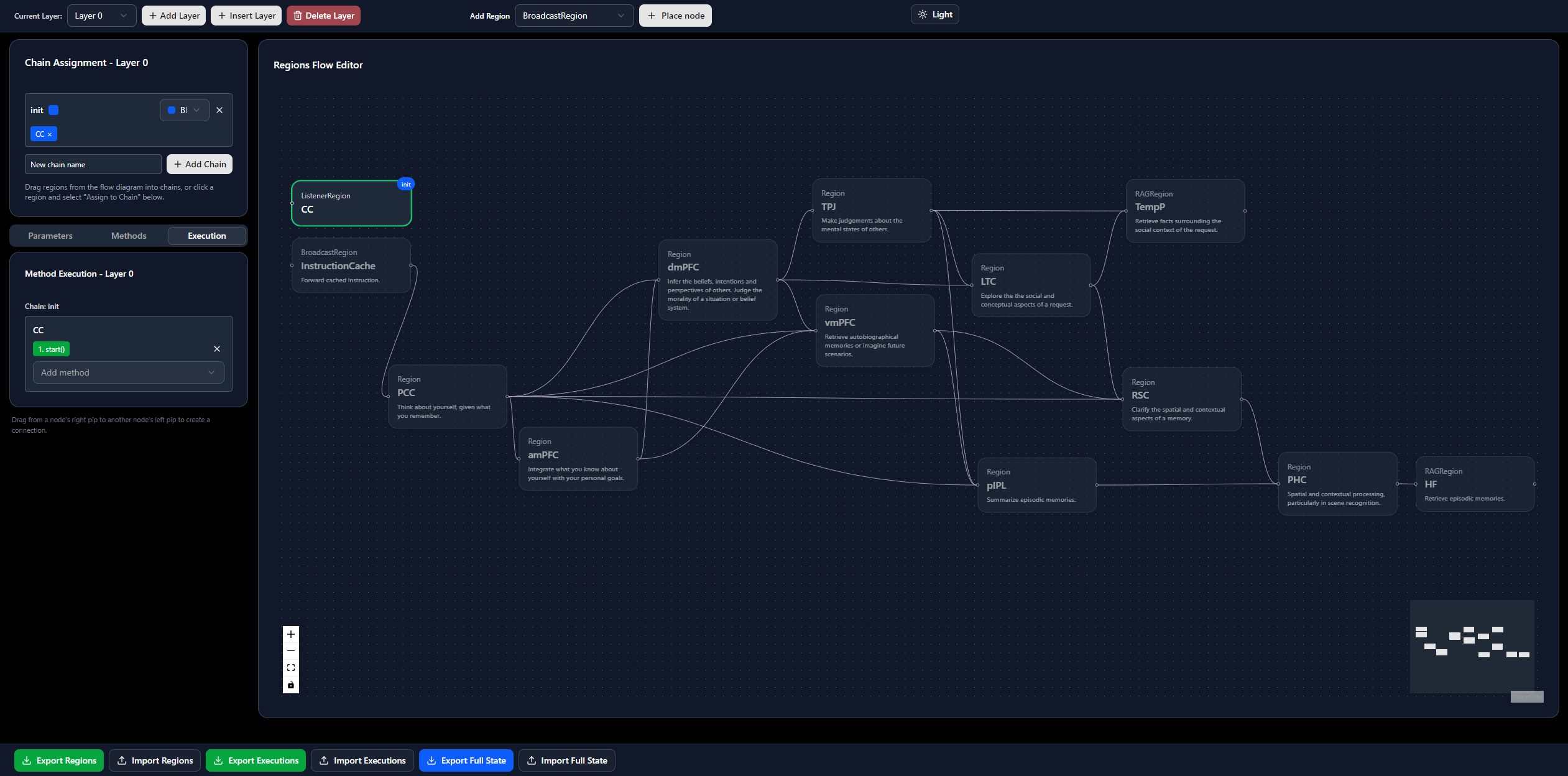This screenshot has height=776, width=1568.
Task: Zoom in on the flow canvas
Action: tap(290, 634)
